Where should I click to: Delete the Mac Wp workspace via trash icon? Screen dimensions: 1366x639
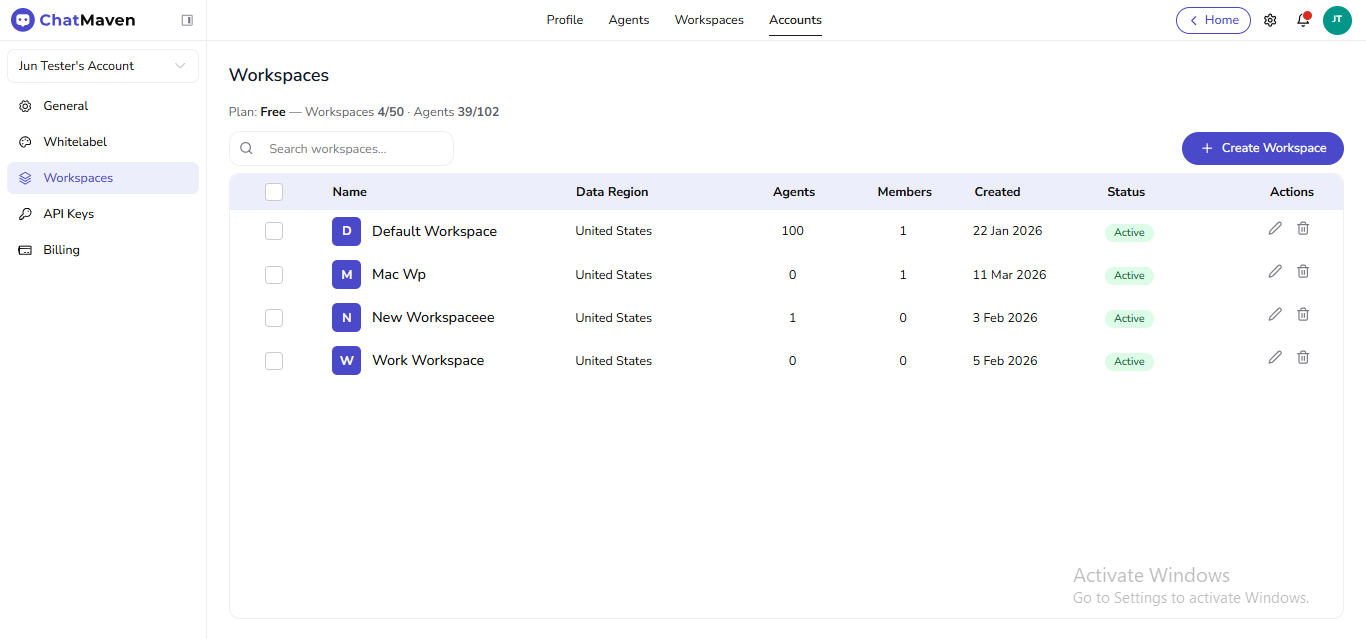coord(1303,271)
